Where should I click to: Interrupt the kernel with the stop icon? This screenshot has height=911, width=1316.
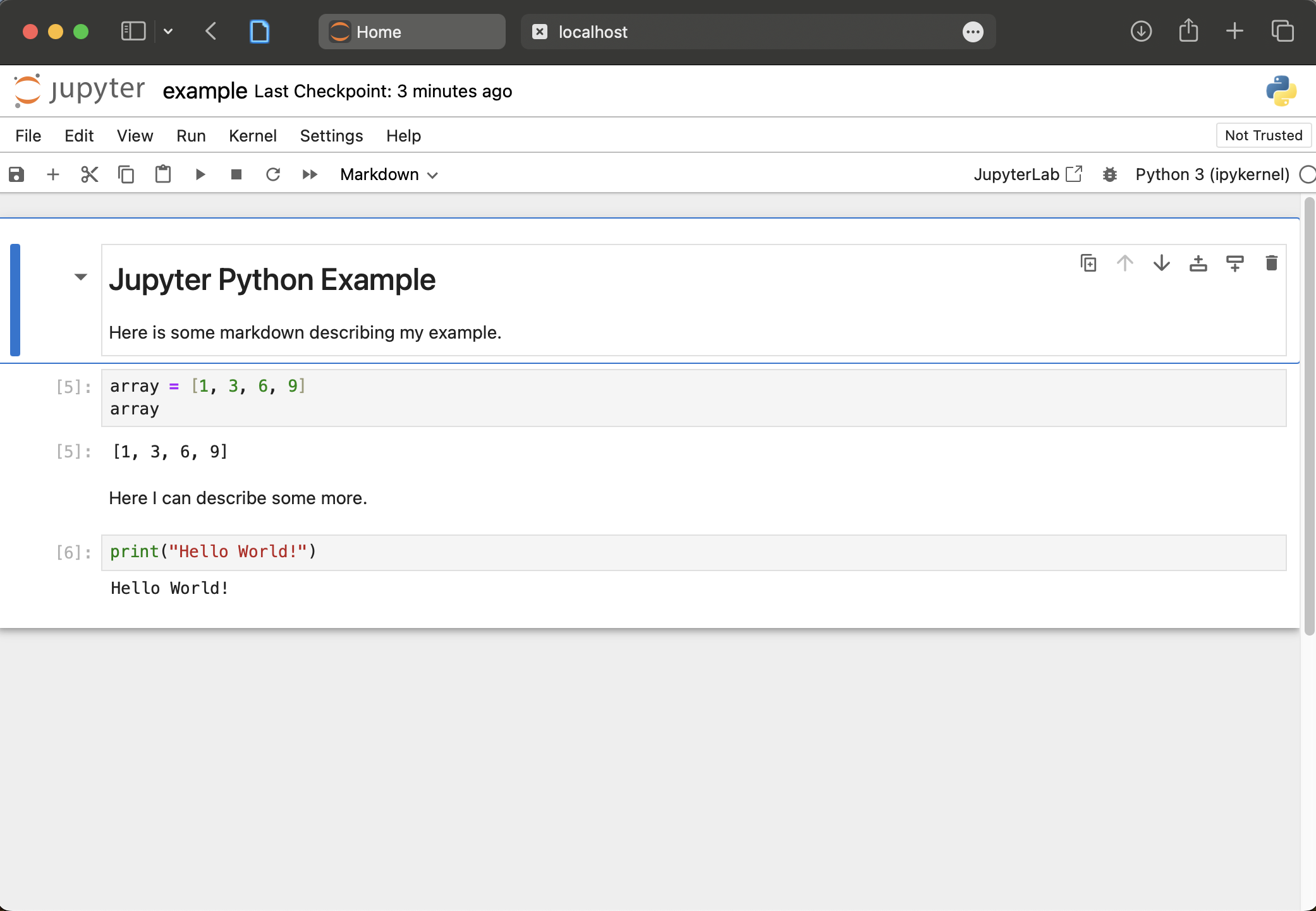coord(236,174)
